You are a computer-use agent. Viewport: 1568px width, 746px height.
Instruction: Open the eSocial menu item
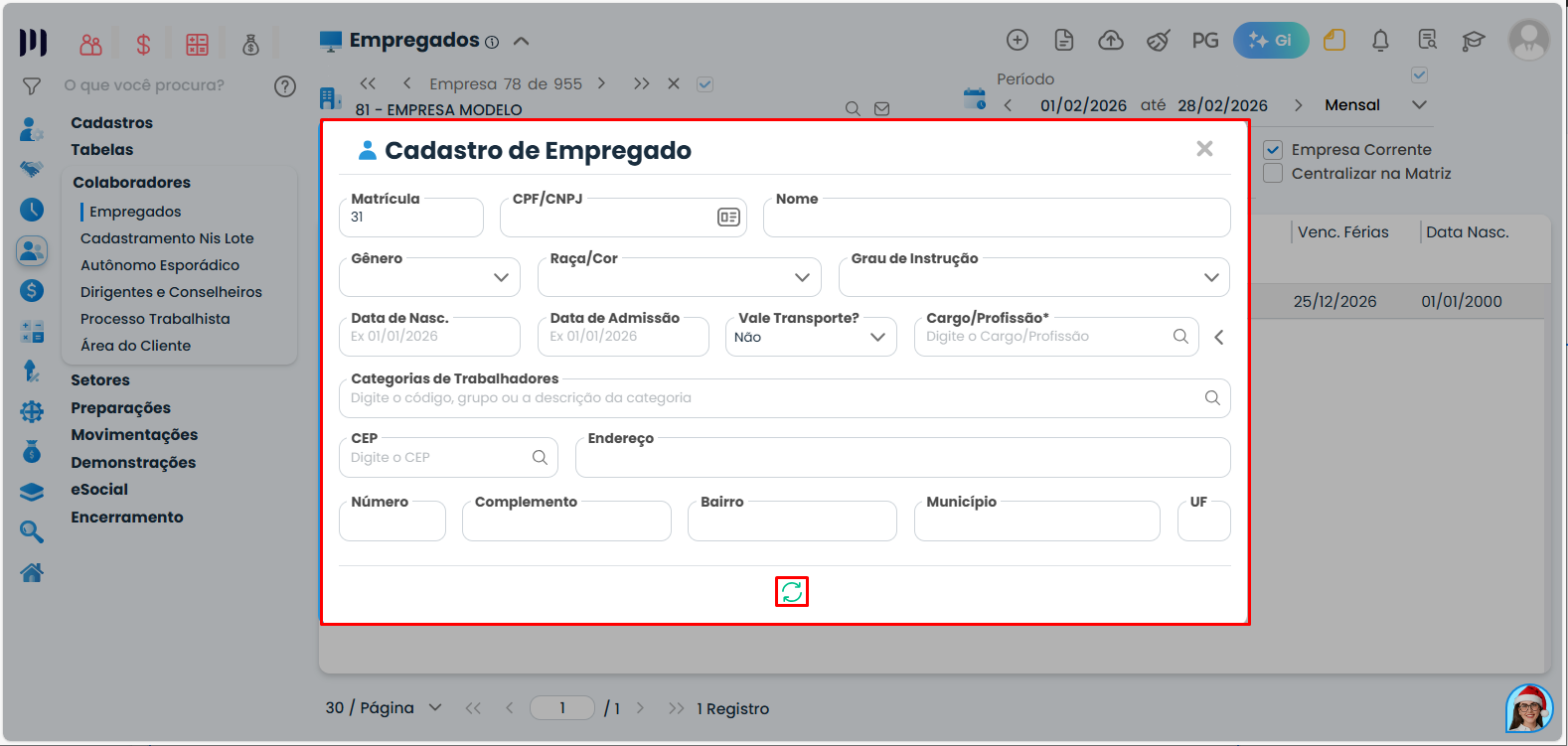[x=99, y=490]
